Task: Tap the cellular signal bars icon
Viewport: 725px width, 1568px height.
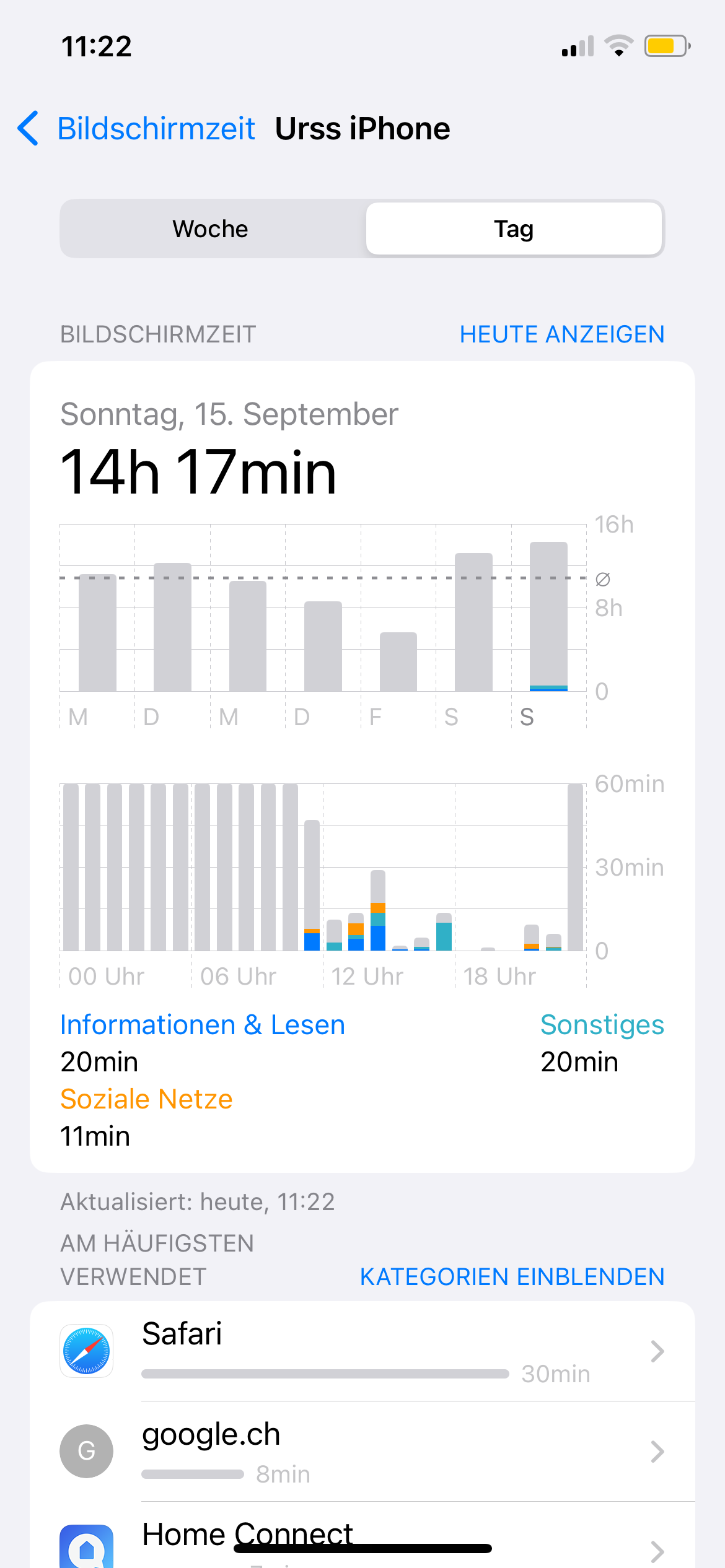Action: click(578, 46)
